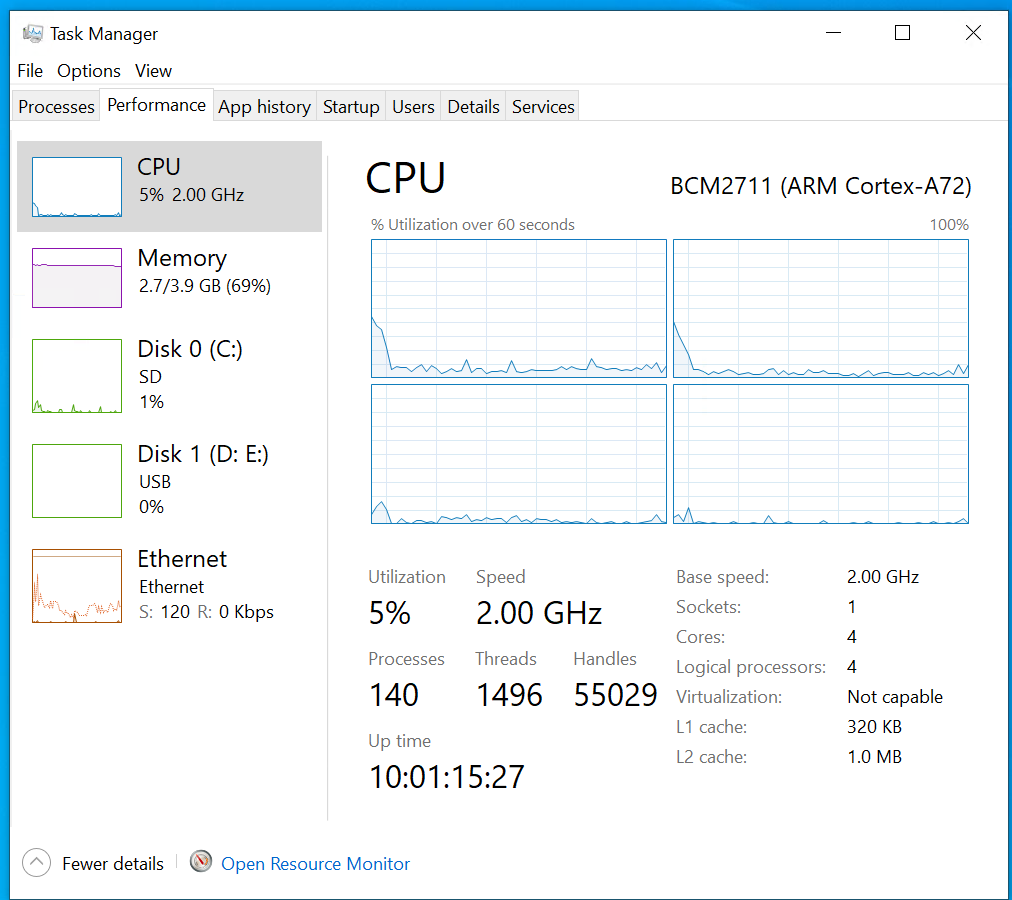Click Open Resource Monitor link

(316, 864)
